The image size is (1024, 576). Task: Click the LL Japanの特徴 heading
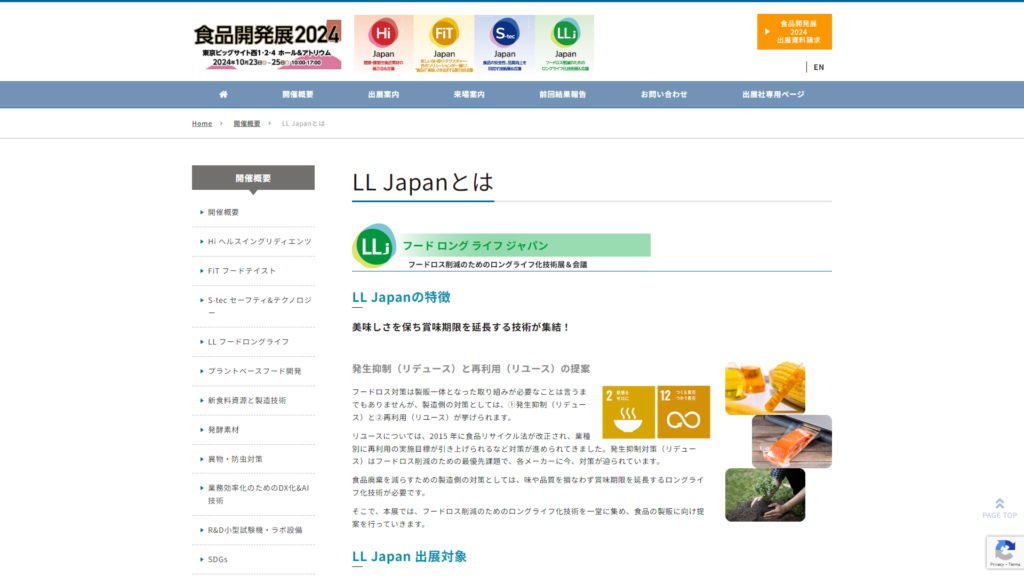pyautogui.click(x=401, y=297)
